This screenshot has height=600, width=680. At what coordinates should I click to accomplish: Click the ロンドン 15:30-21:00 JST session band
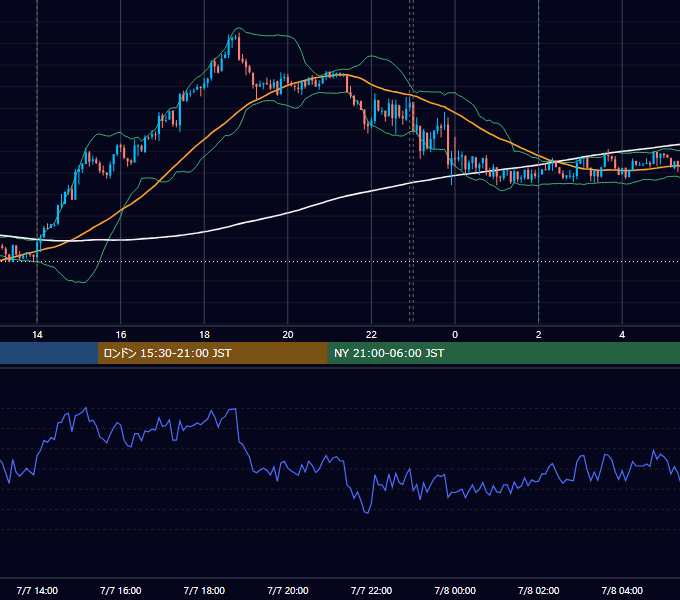click(212, 353)
